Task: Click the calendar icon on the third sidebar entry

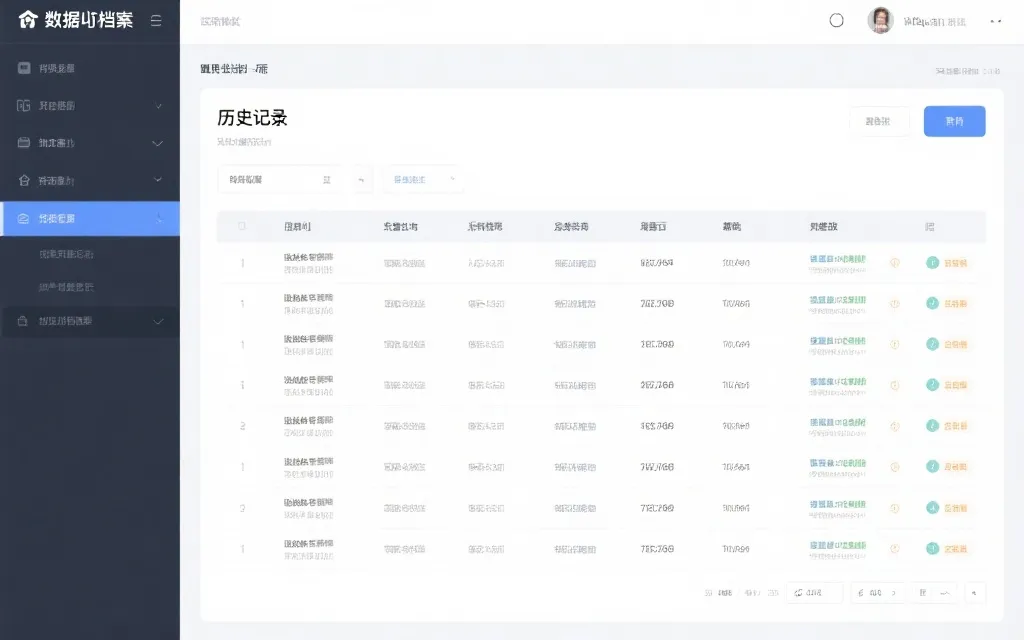Action: [25, 142]
